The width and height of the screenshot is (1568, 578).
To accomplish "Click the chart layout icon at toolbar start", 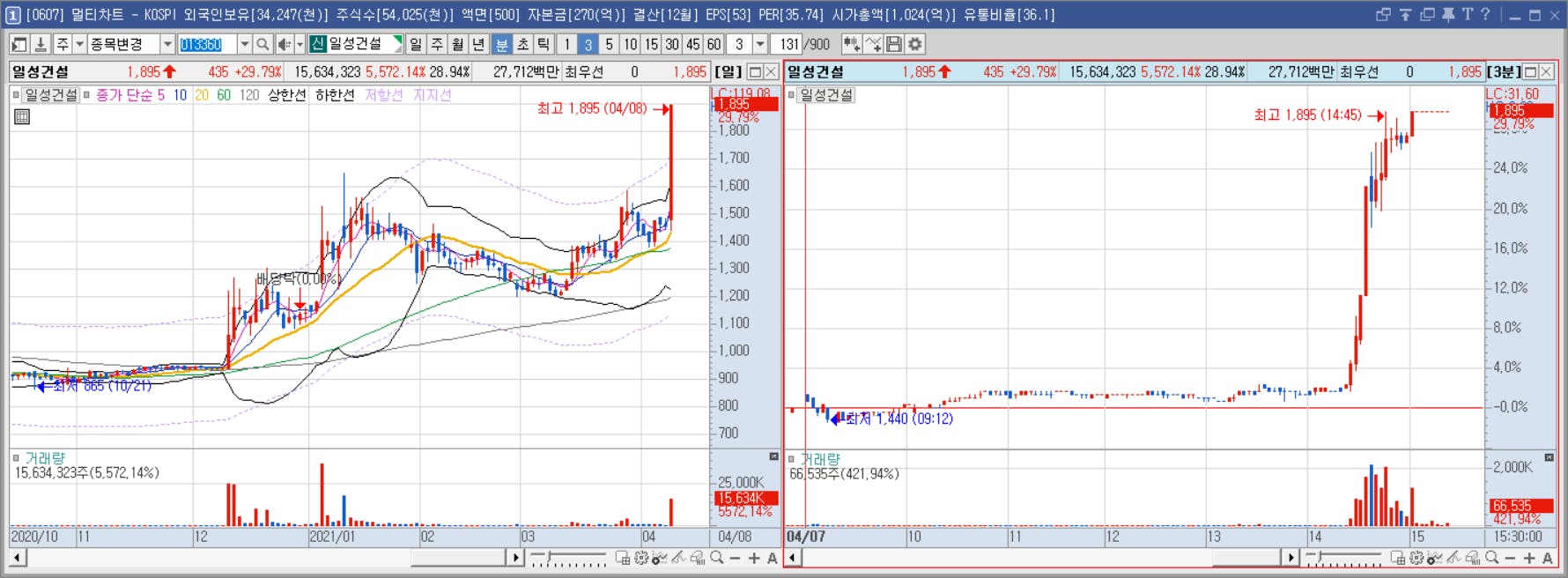I will [18, 44].
